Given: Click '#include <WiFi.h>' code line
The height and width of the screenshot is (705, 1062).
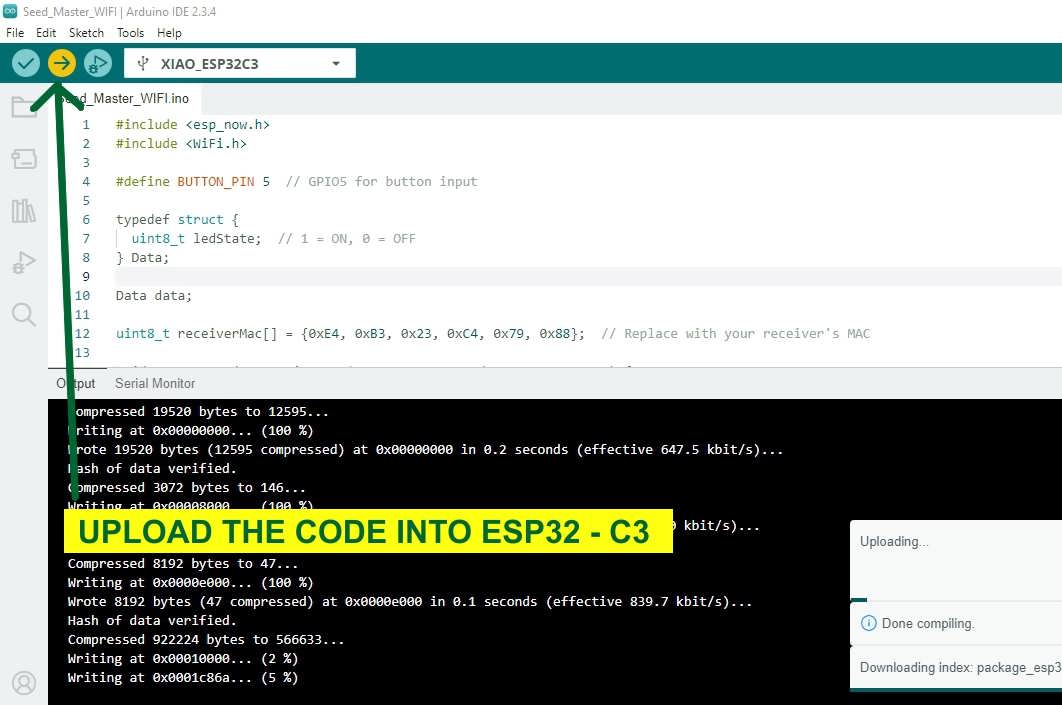Looking at the screenshot, I should (181, 144).
